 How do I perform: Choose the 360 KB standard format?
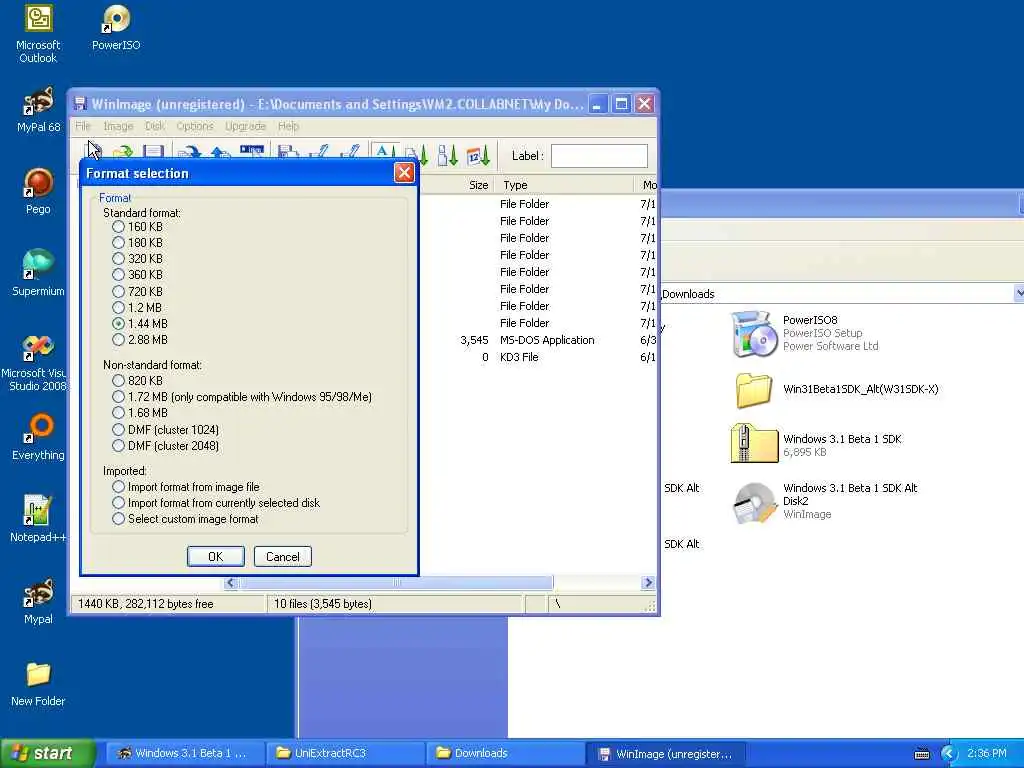(118, 275)
